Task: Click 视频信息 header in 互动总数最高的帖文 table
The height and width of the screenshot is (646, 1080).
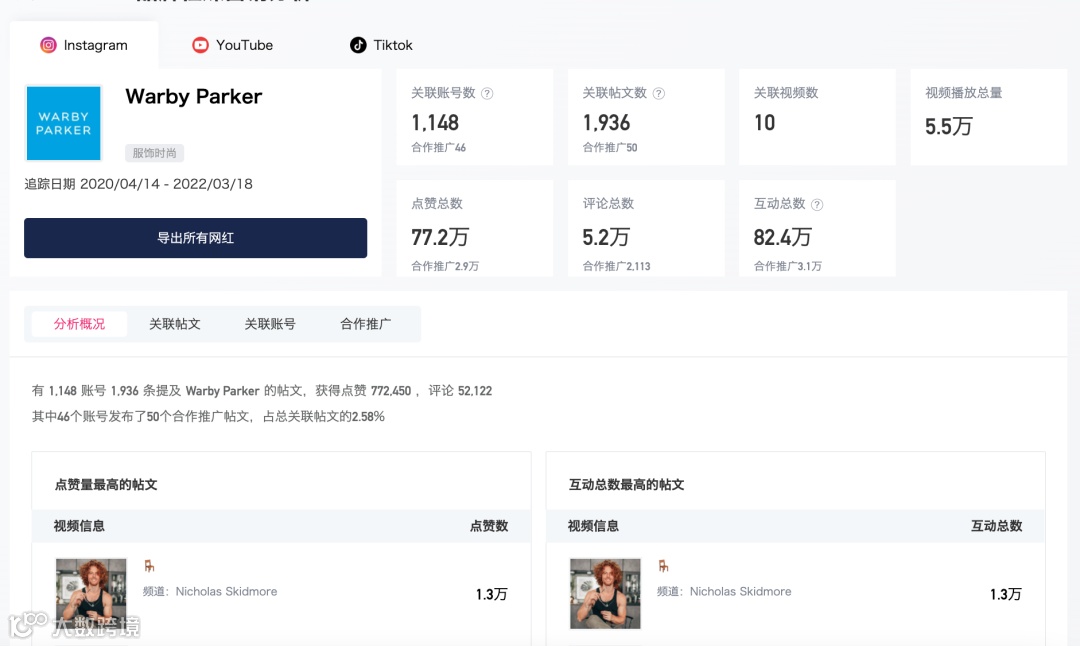Action: tap(593, 526)
